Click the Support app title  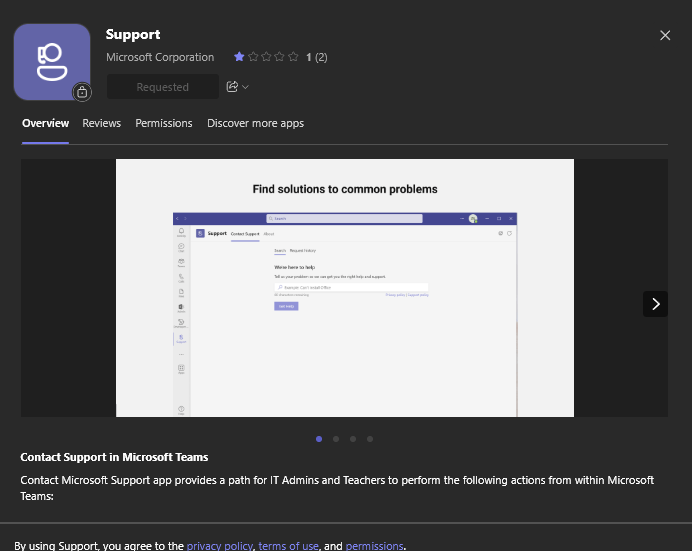click(133, 34)
